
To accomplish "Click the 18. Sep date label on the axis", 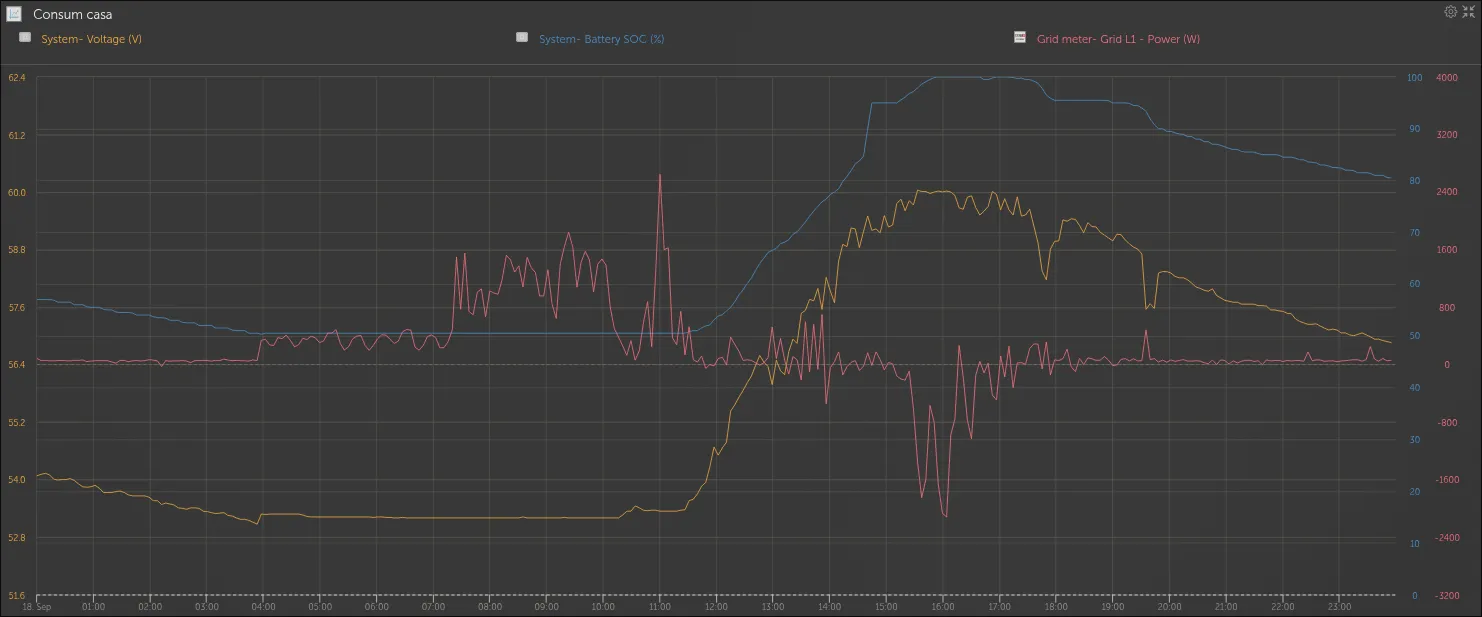I will pyautogui.click(x=36, y=607).
